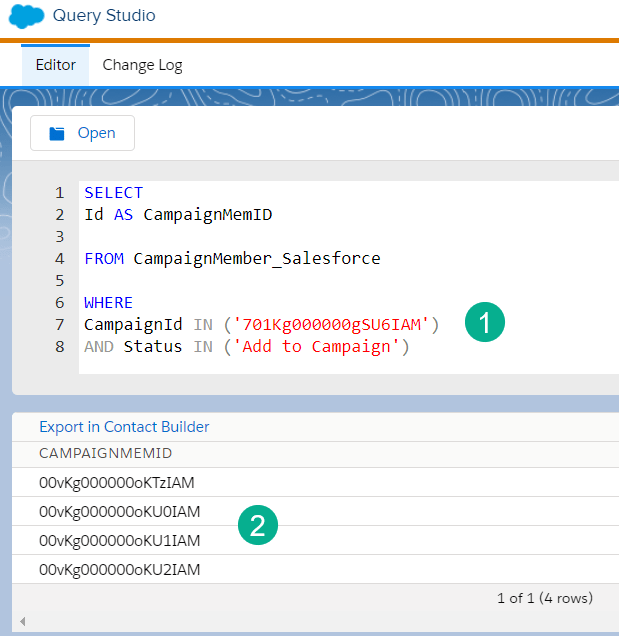
Task: Click the left arrow of horizontal scrollbar
Action: click(22, 622)
